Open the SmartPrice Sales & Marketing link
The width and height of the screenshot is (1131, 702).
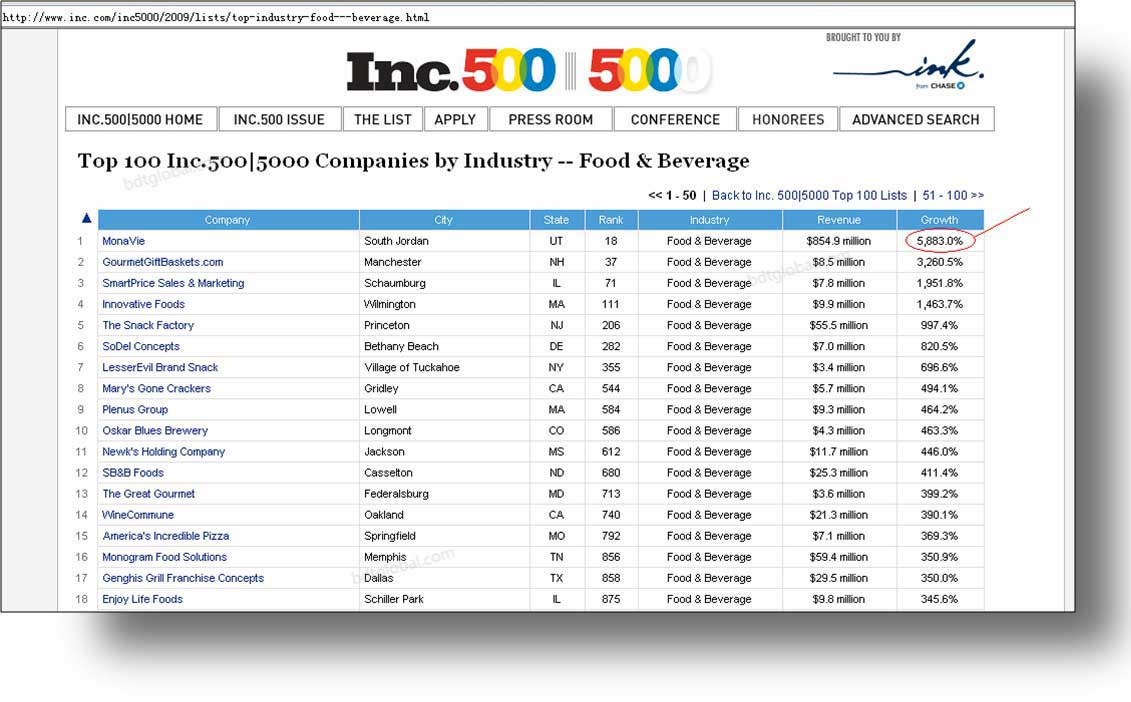pyautogui.click(x=173, y=283)
